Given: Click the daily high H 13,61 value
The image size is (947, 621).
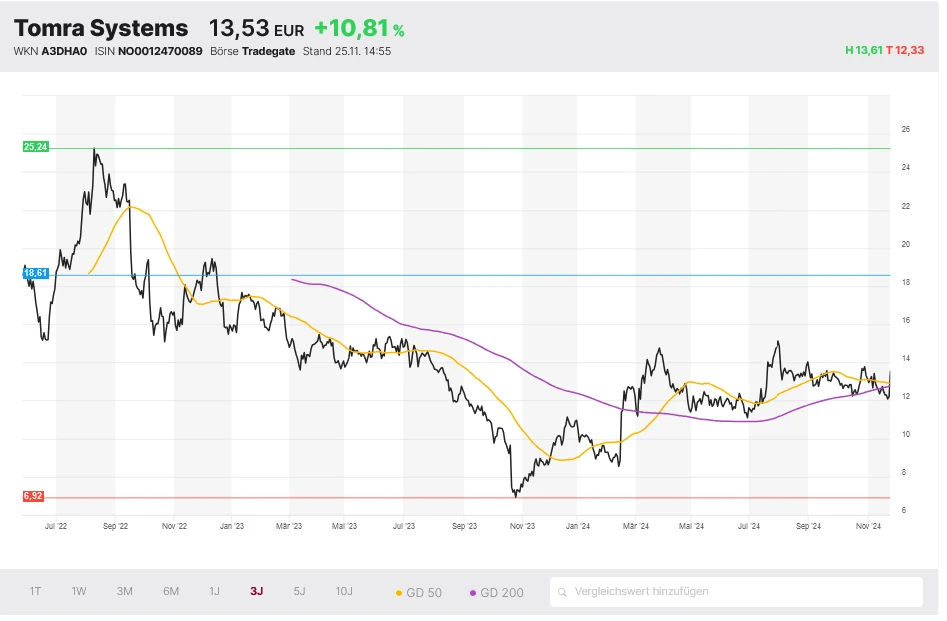Looking at the screenshot, I should coord(863,50).
